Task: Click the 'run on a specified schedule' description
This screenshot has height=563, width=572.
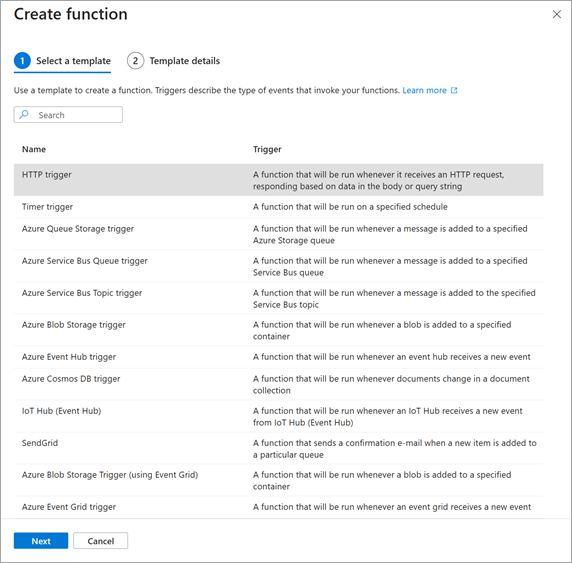Action: (x=350, y=207)
